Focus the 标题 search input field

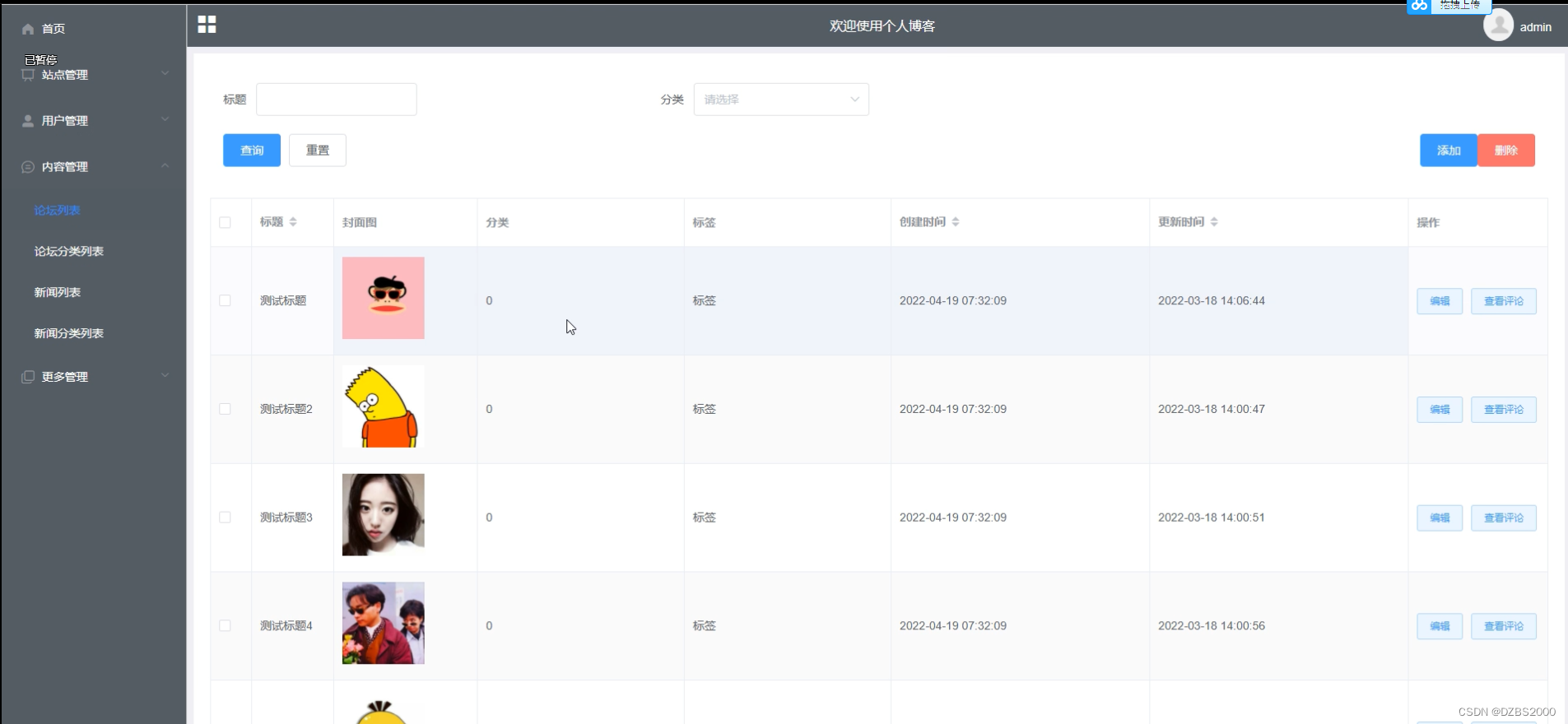click(337, 100)
